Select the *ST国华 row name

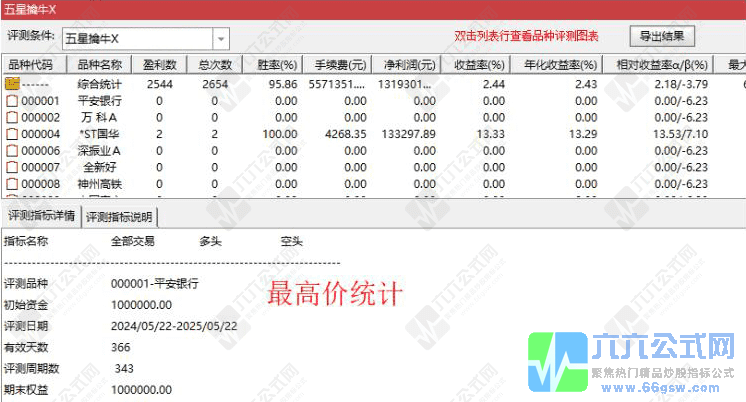(x=100, y=134)
